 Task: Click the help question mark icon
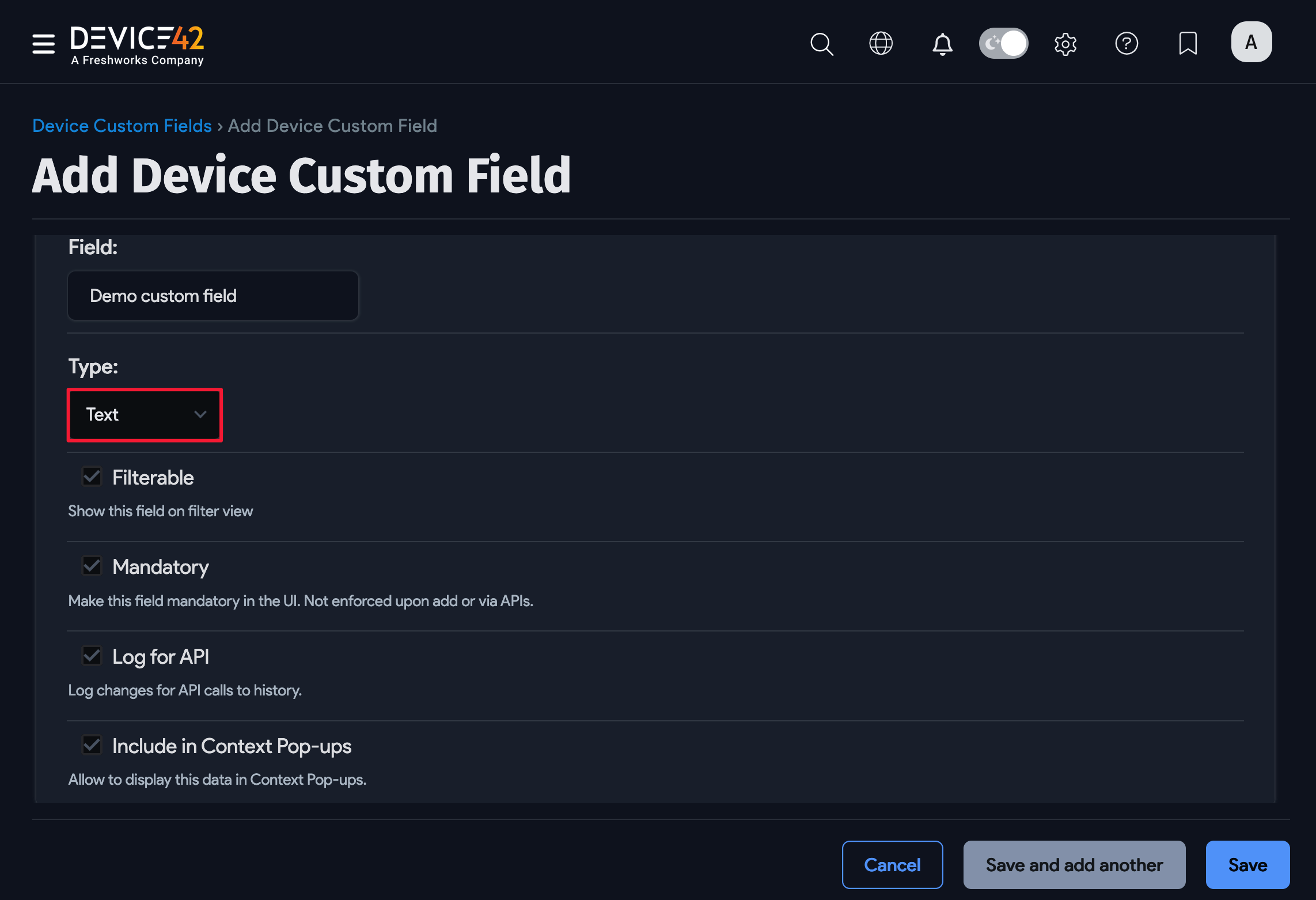[1127, 43]
